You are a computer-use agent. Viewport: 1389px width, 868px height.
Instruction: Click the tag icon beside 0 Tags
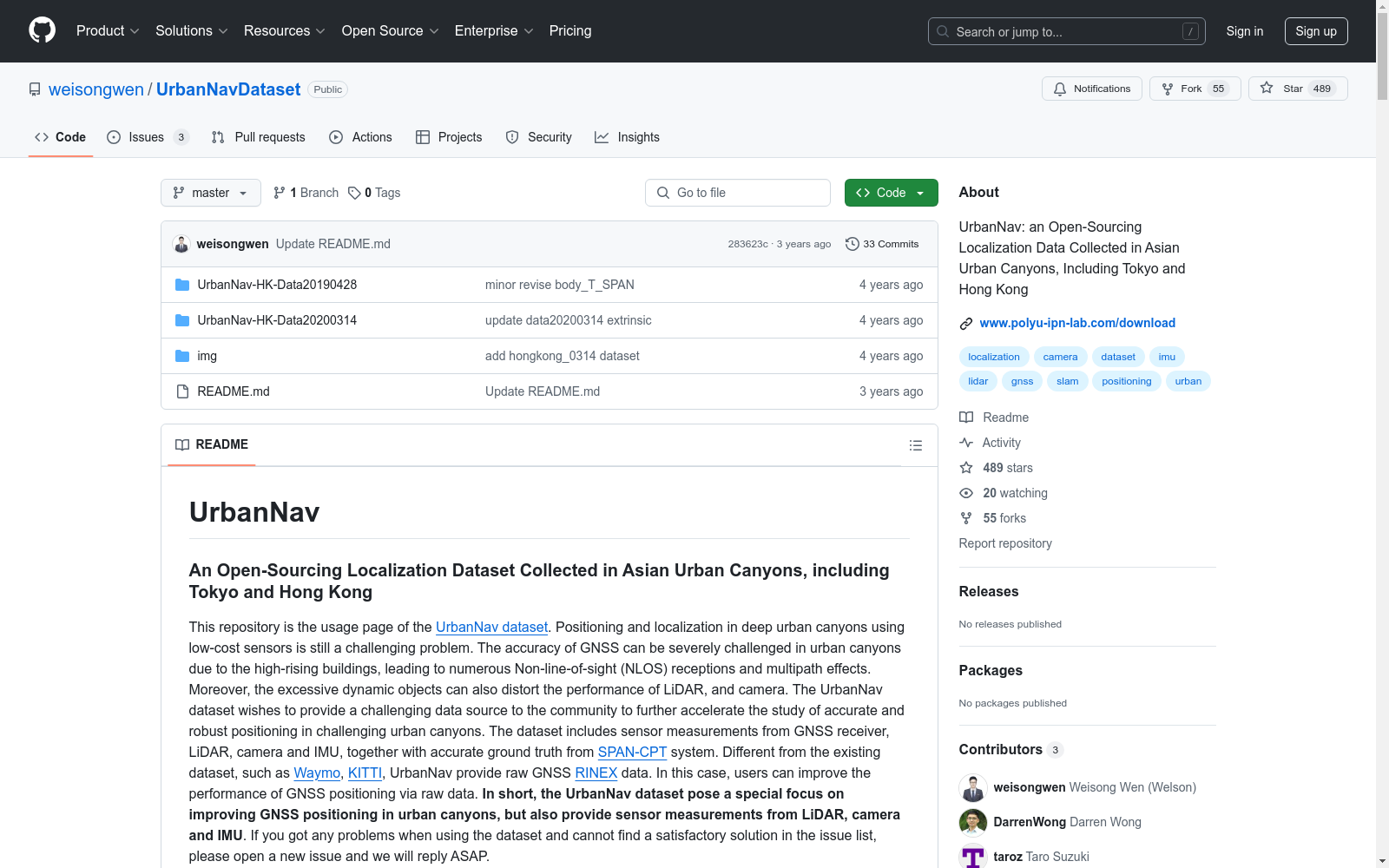pos(354,193)
